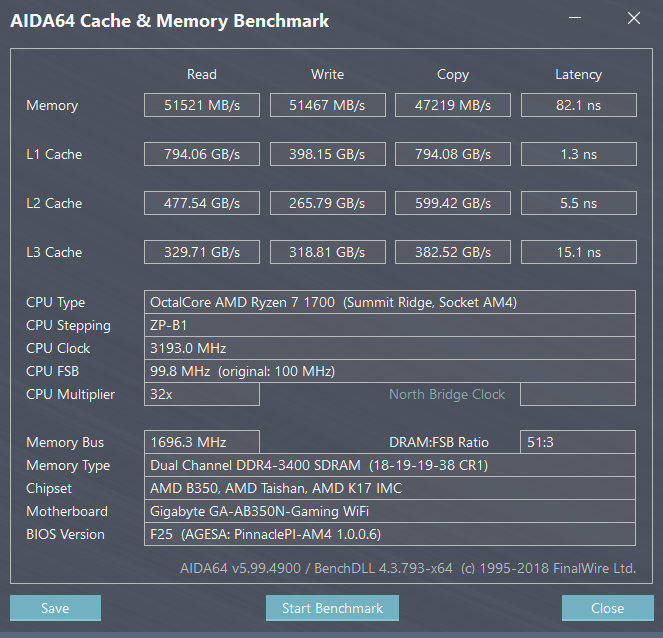Click the Save button
663x638 pixels.
point(55,608)
